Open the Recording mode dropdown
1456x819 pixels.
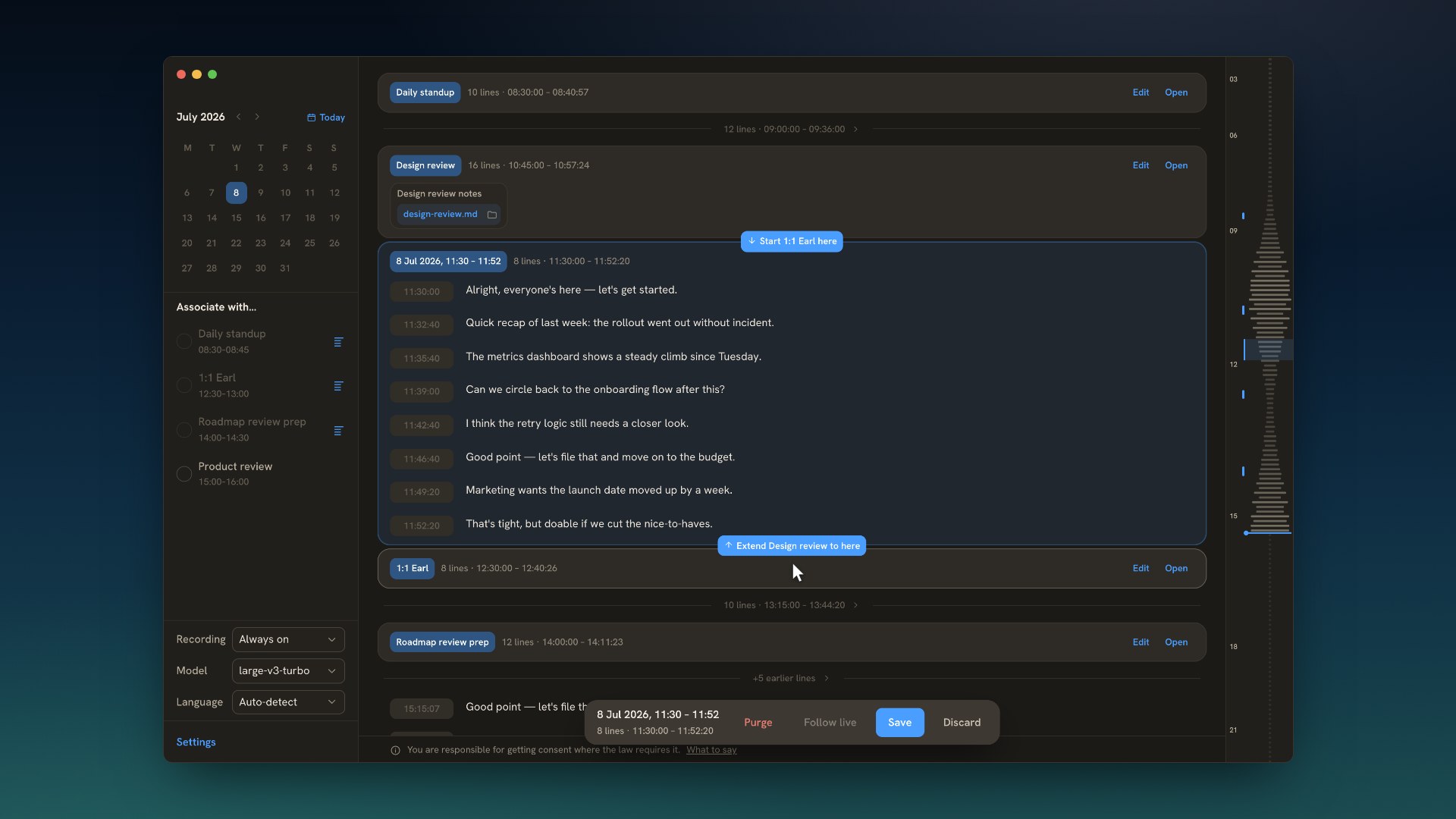click(x=288, y=639)
